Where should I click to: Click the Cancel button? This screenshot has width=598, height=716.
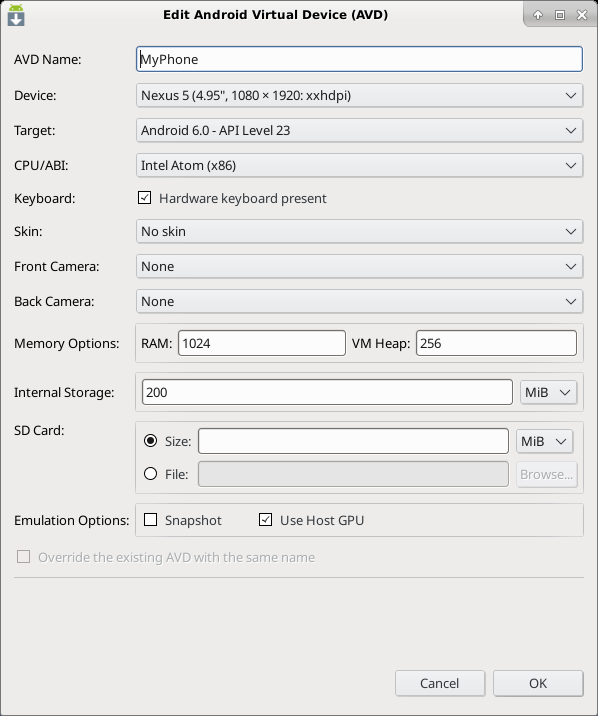440,683
